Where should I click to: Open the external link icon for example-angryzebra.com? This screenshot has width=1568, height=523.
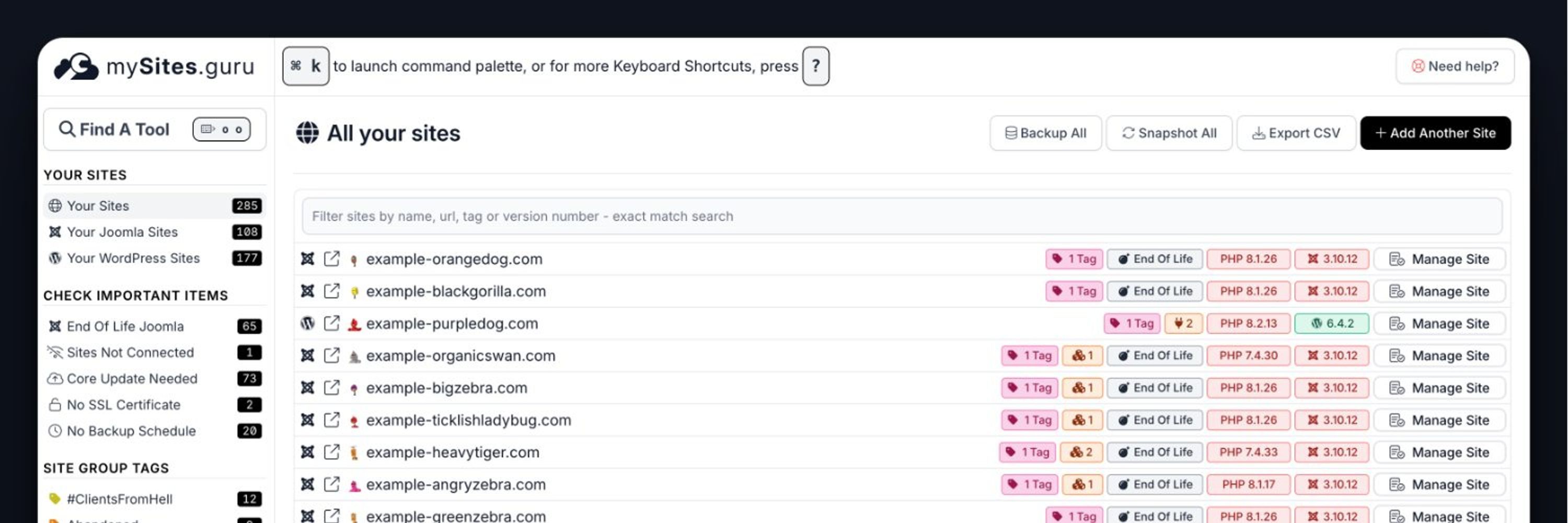point(331,485)
